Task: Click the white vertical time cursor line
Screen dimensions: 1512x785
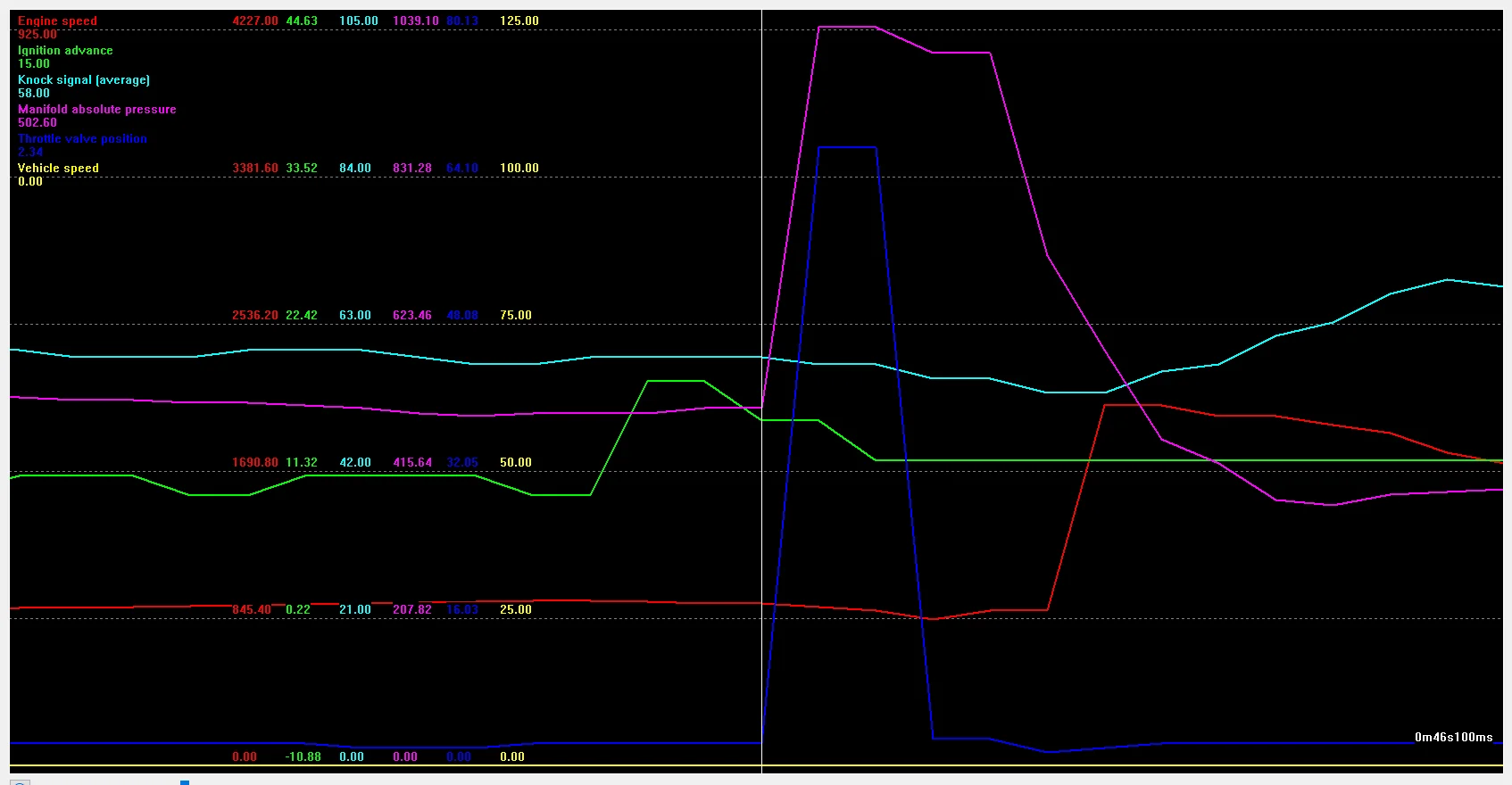Action: point(761,392)
